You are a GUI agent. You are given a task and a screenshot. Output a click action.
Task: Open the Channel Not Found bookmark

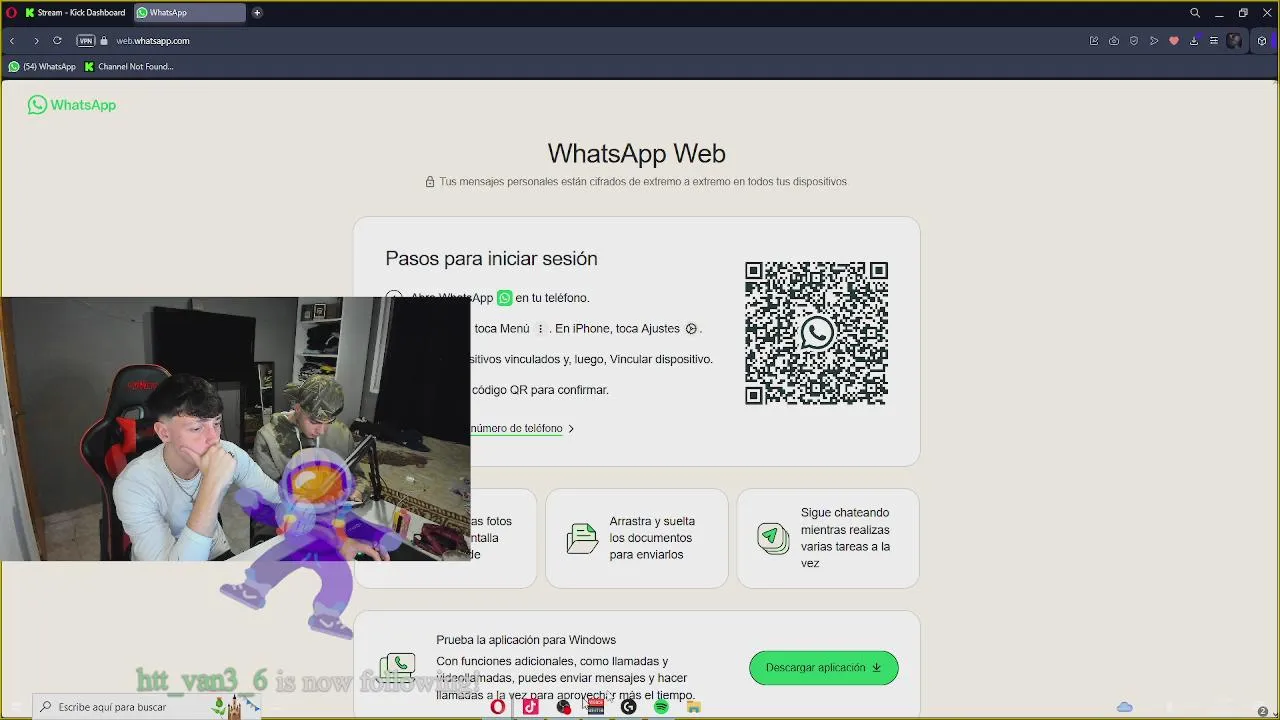click(x=129, y=67)
